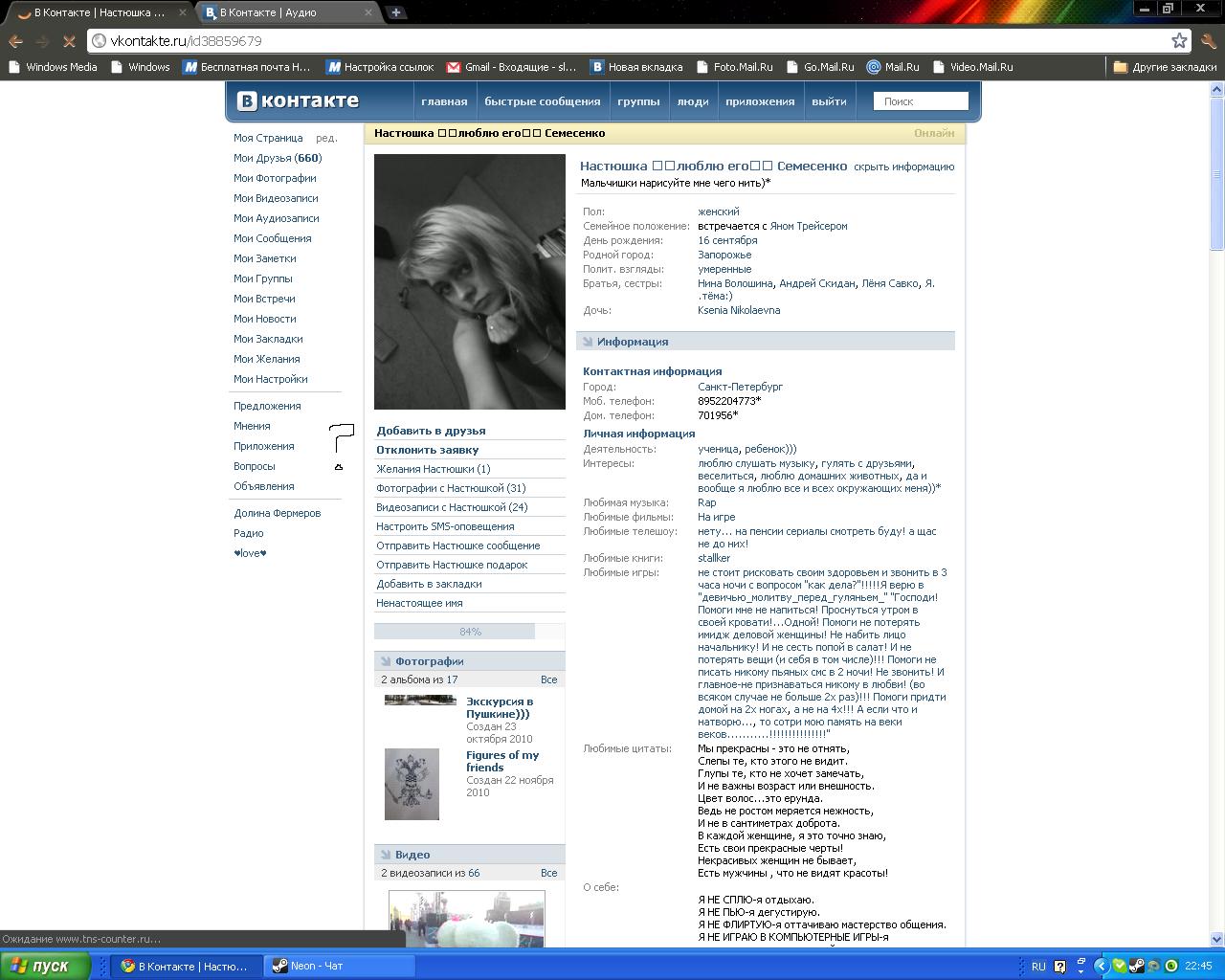Click the site info globe icon in address bar
This screenshot has height=980, width=1225.
[99, 41]
